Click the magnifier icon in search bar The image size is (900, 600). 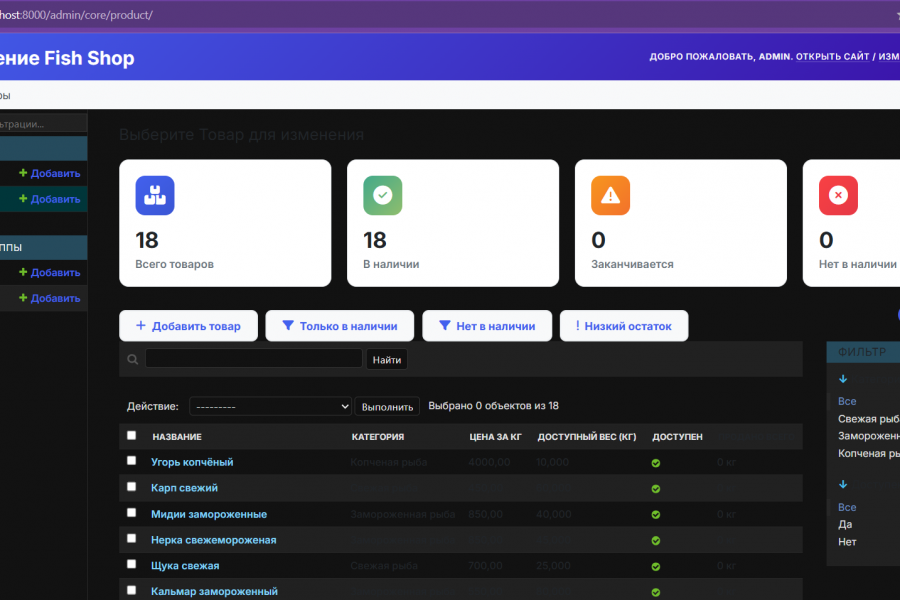pos(133,359)
